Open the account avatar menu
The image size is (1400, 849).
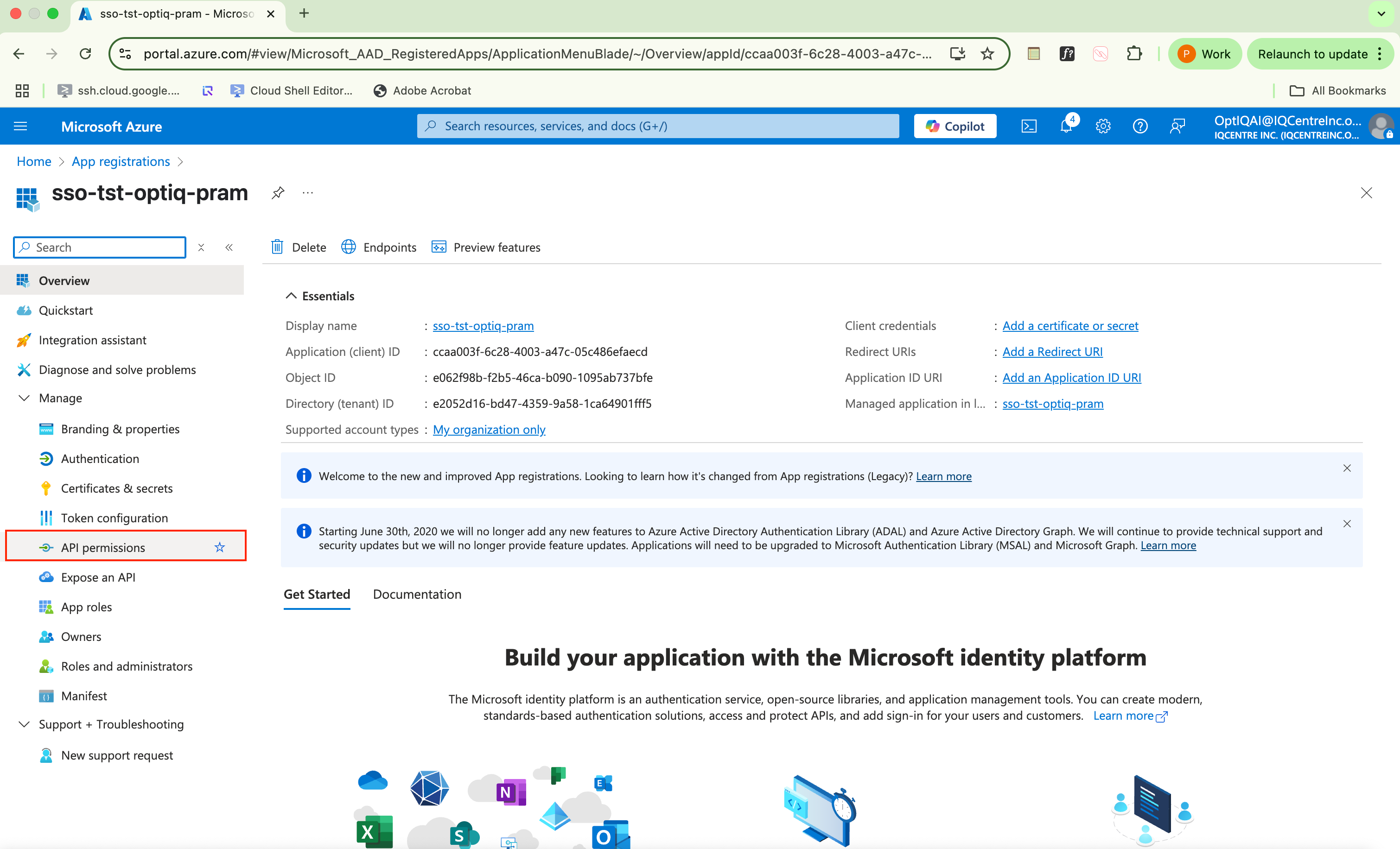(1381, 126)
